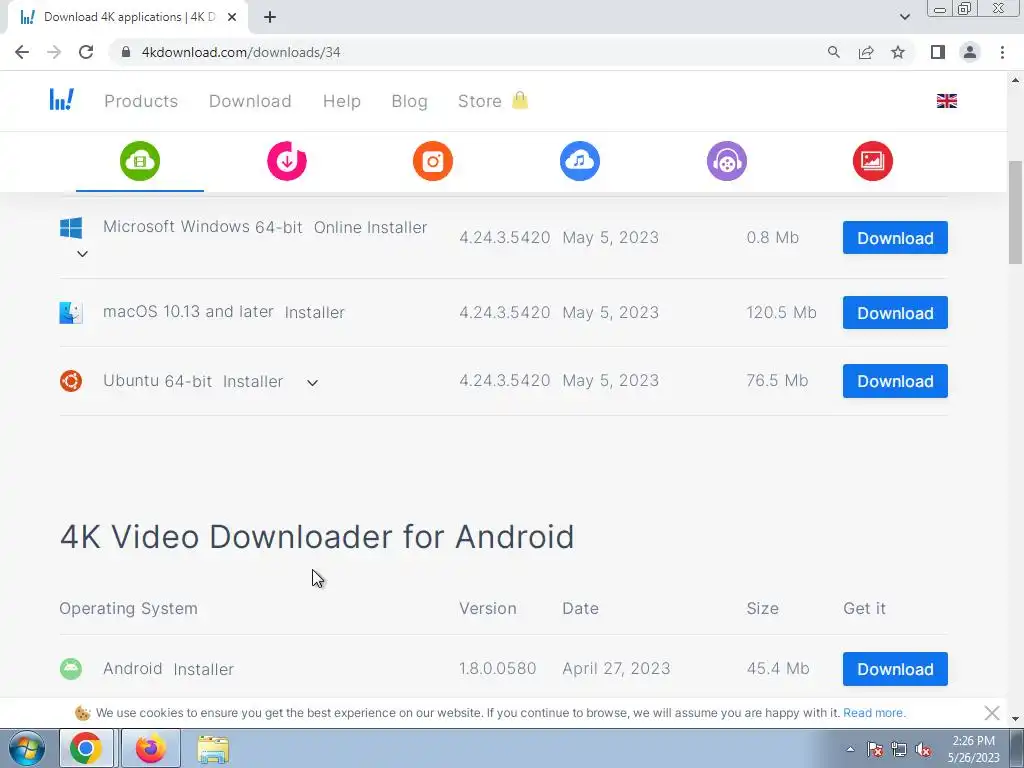Bookmark this page with star icon
The width and height of the screenshot is (1024, 768).
click(898, 52)
